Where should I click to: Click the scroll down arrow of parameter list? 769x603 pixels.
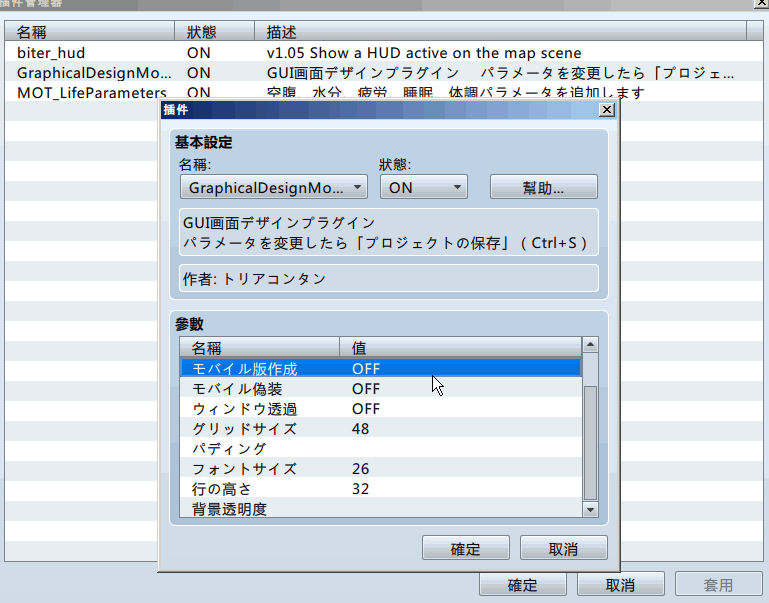click(590, 510)
